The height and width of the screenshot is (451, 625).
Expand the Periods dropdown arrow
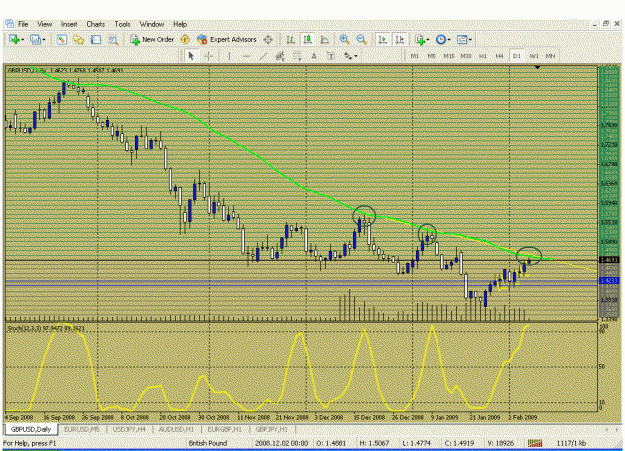coord(449,40)
